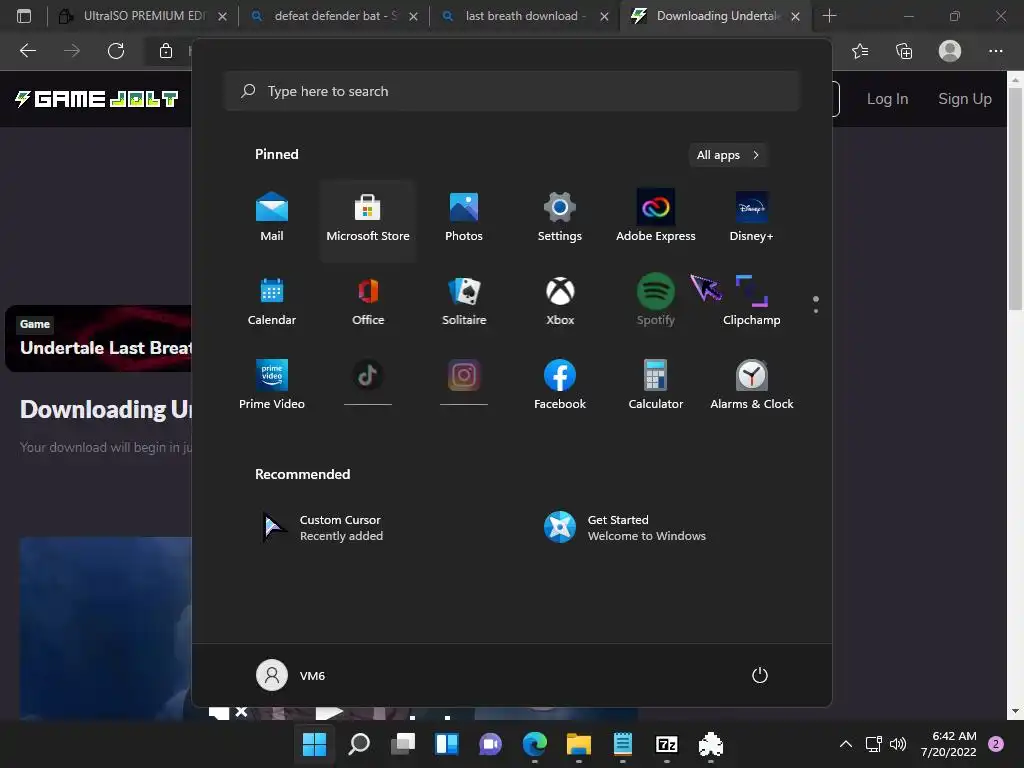Open Widgets from the taskbar
The width and height of the screenshot is (1024, 768).
pyautogui.click(x=447, y=743)
